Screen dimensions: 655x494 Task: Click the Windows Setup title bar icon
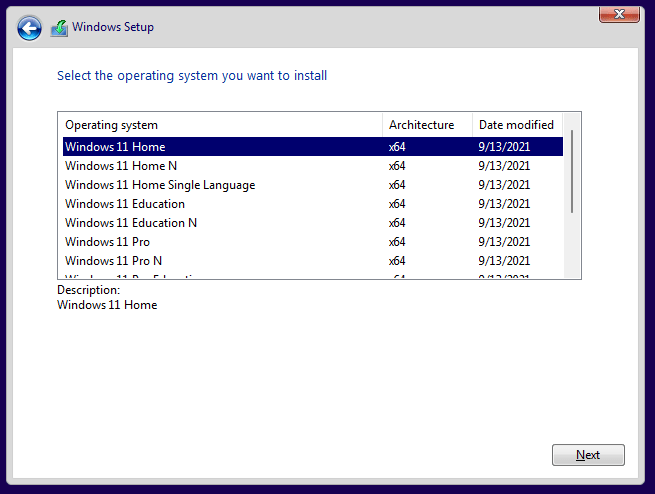(60, 28)
